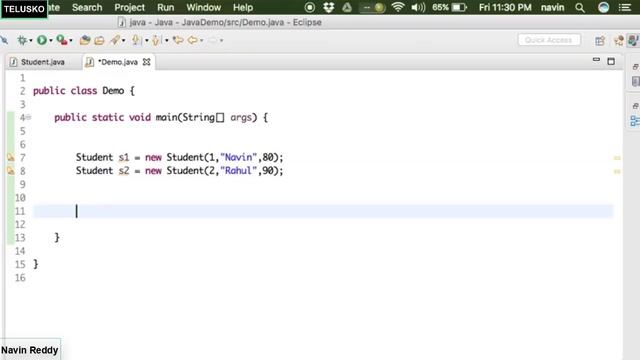Open the Debug dropdown arrow
Screen dimensions: 640x360
(x=31, y=40)
